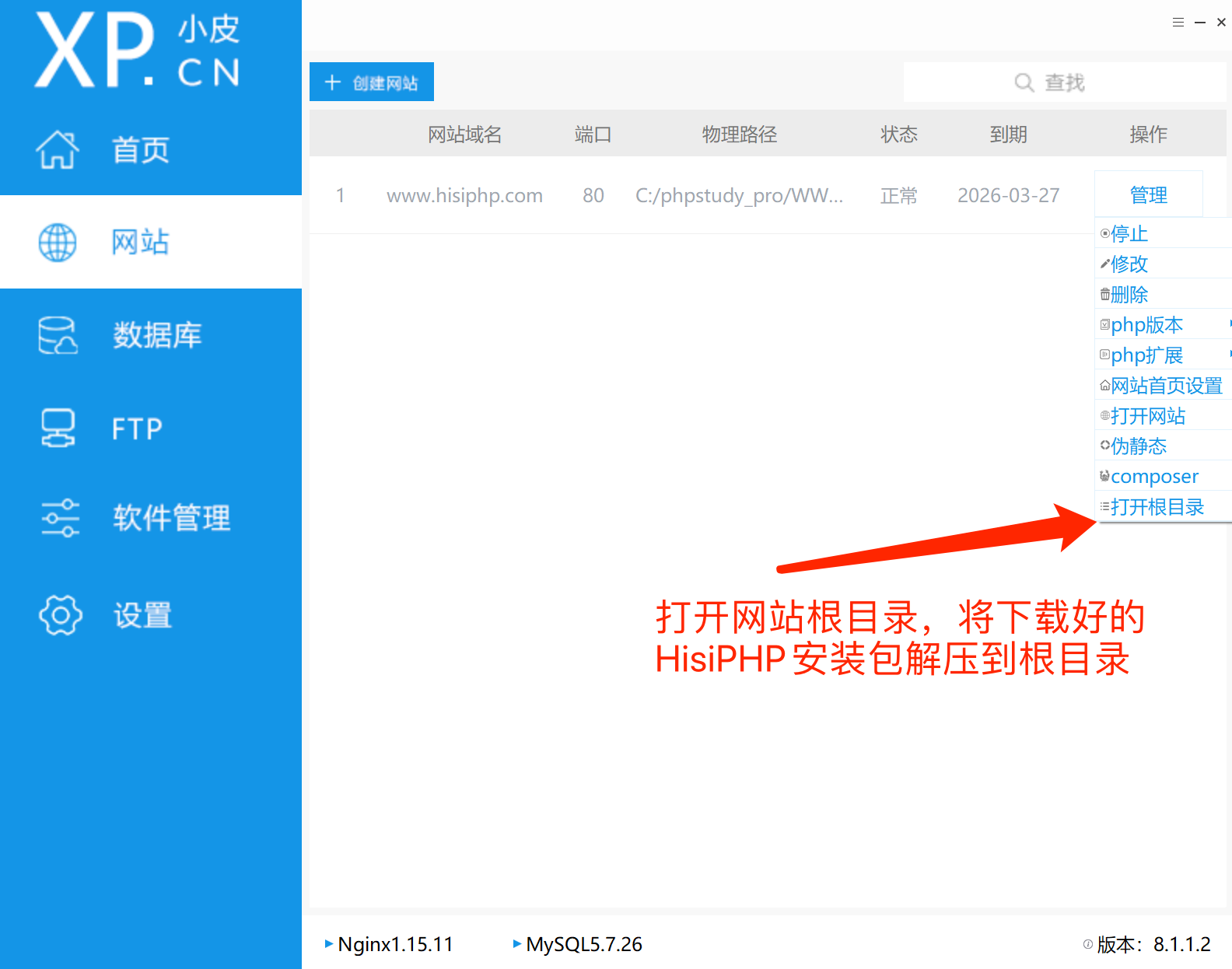
Task: Click the 到期 column header
Action: tap(1009, 134)
